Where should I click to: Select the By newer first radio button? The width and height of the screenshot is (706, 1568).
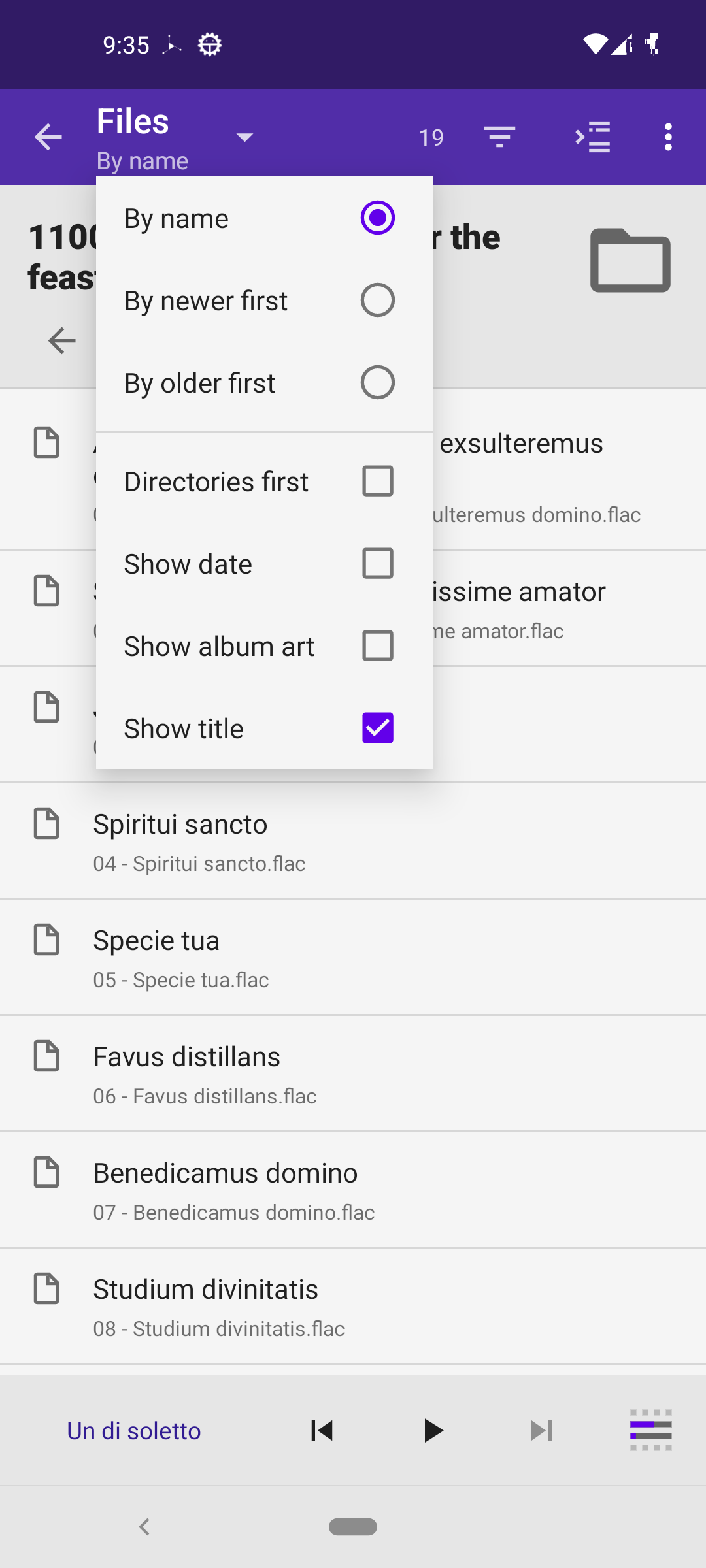pos(377,301)
